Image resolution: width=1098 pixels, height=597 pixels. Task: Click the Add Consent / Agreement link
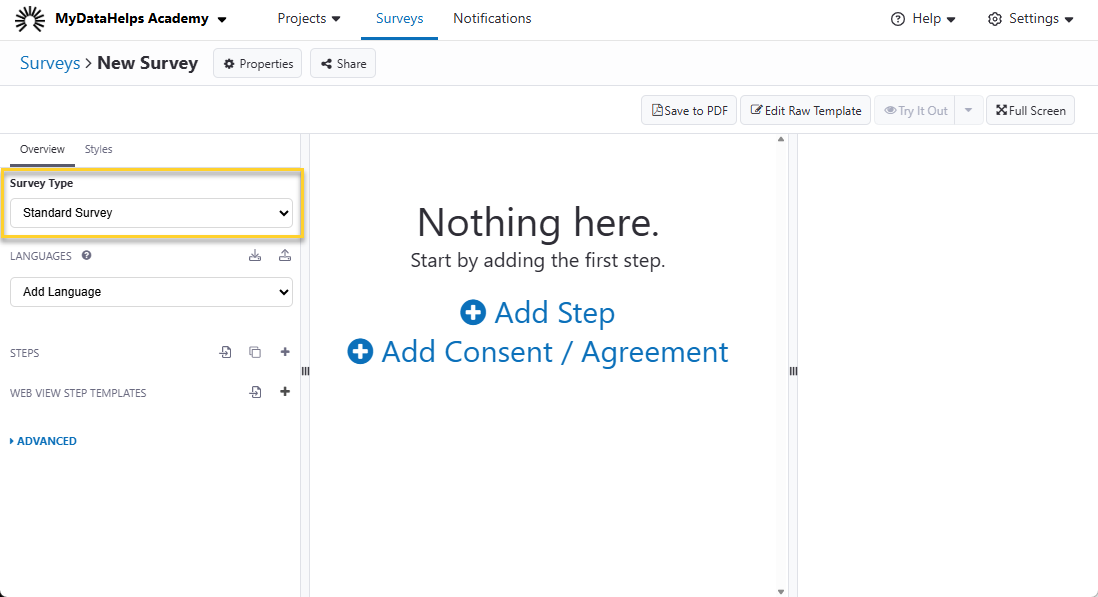coord(538,352)
